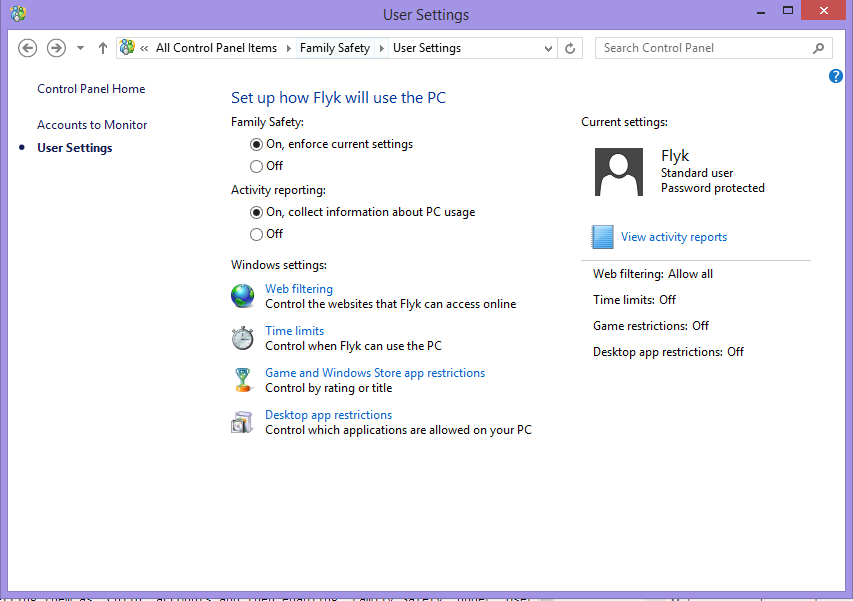
Task: Go to Control Panel Home
Action: coord(91,89)
